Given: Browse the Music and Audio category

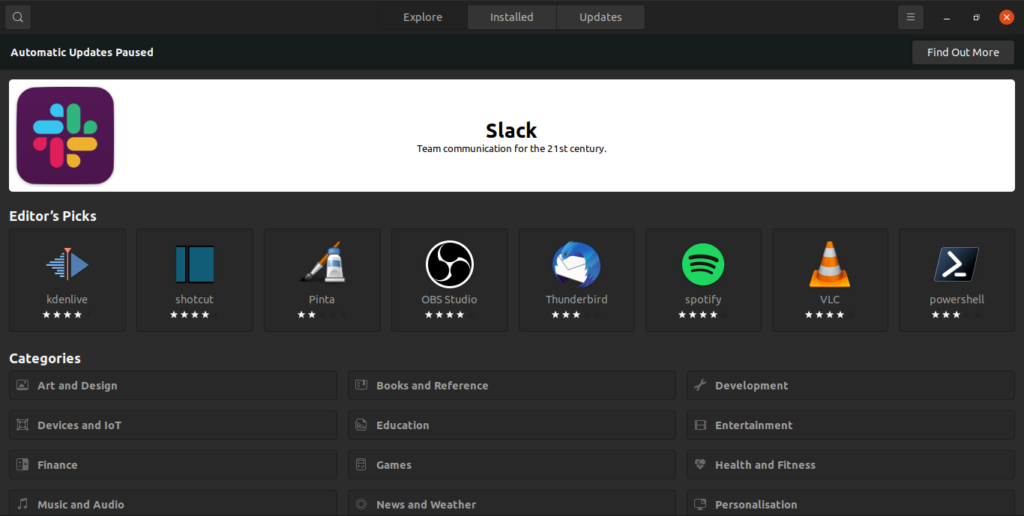Looking at the screenshot, I should tap(173, 504).
